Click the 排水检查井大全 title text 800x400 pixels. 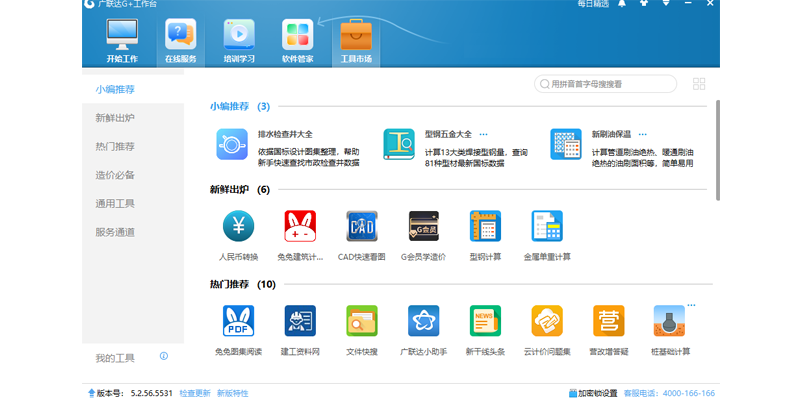point(285,135)
